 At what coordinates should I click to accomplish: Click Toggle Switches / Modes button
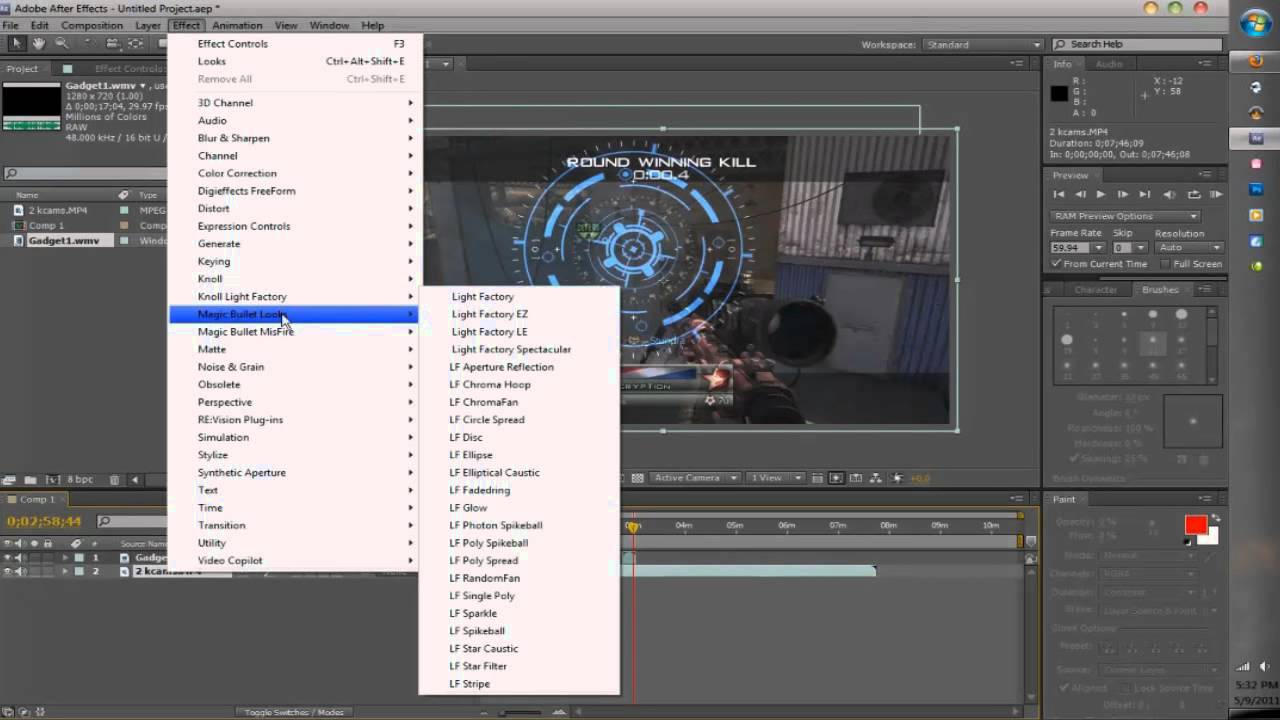pos(294,712)
